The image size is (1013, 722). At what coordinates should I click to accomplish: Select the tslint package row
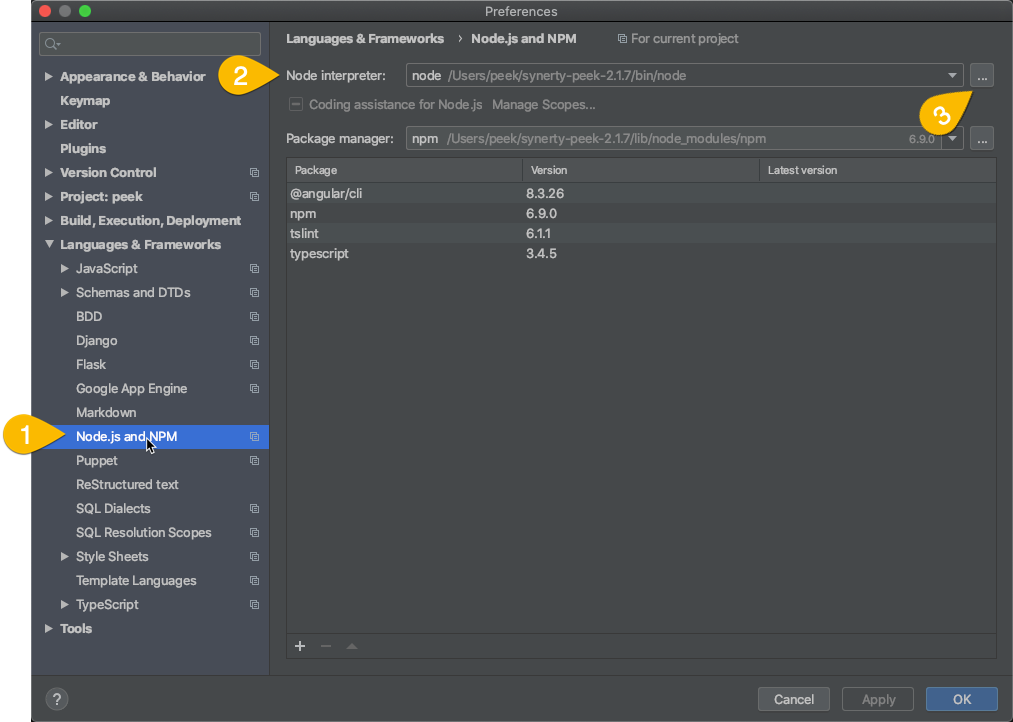click(x=641, y=233)
